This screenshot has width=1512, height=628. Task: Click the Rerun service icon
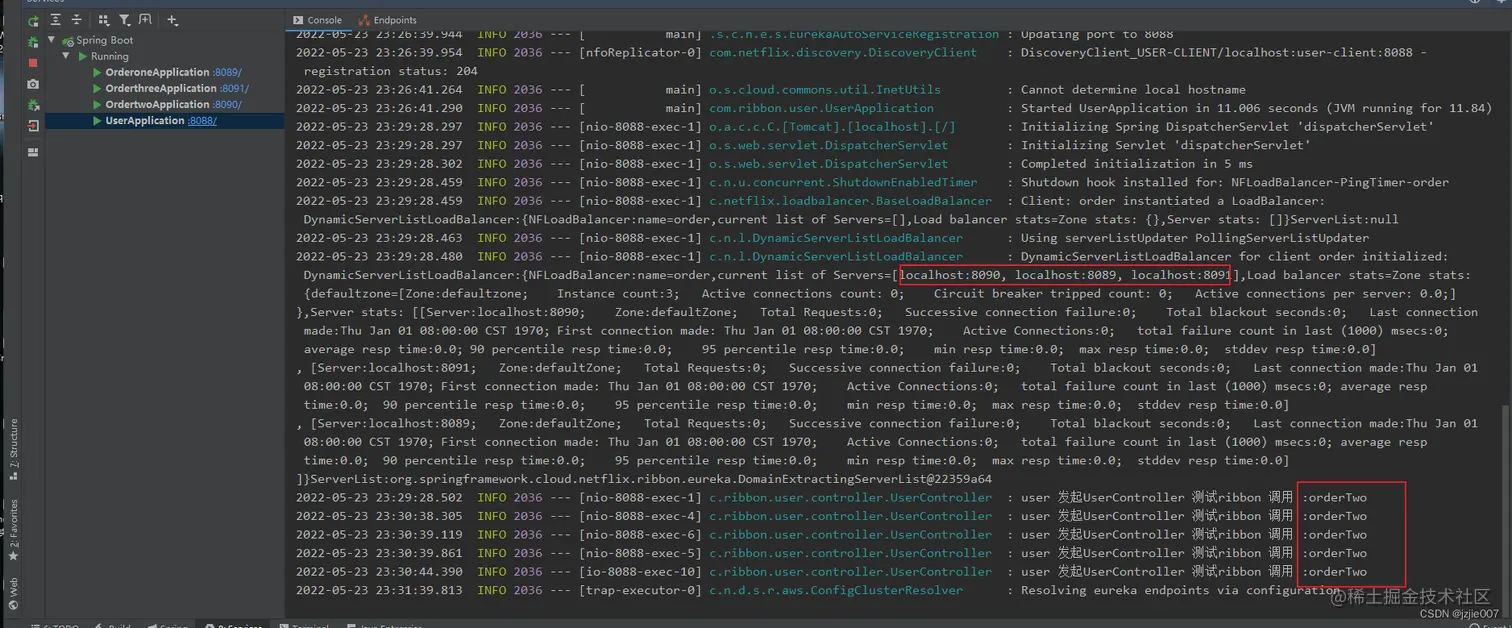pyautogui.click(x=33, y=20)
